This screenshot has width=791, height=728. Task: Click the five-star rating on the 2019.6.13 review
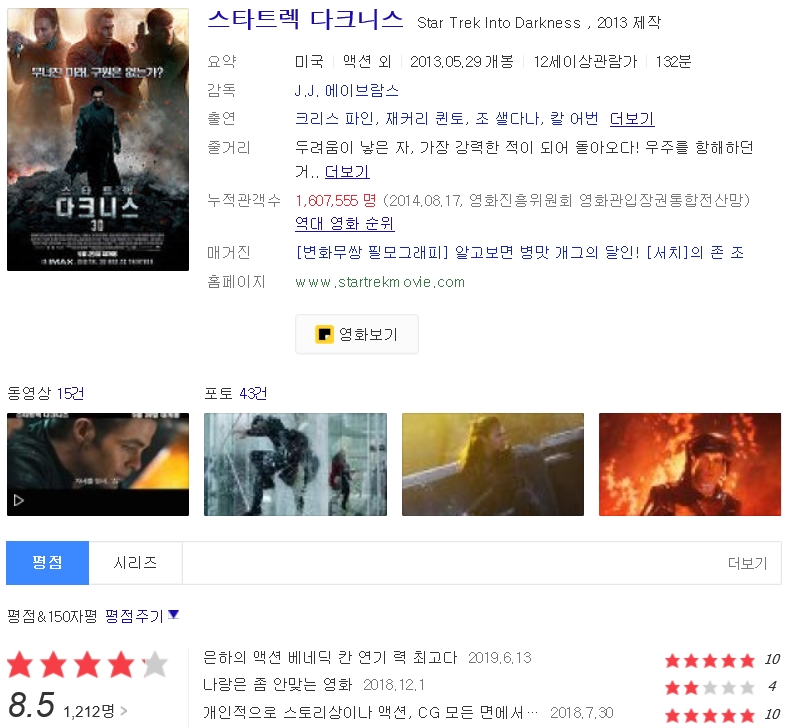pyautogui.click(x=709, y=660)
